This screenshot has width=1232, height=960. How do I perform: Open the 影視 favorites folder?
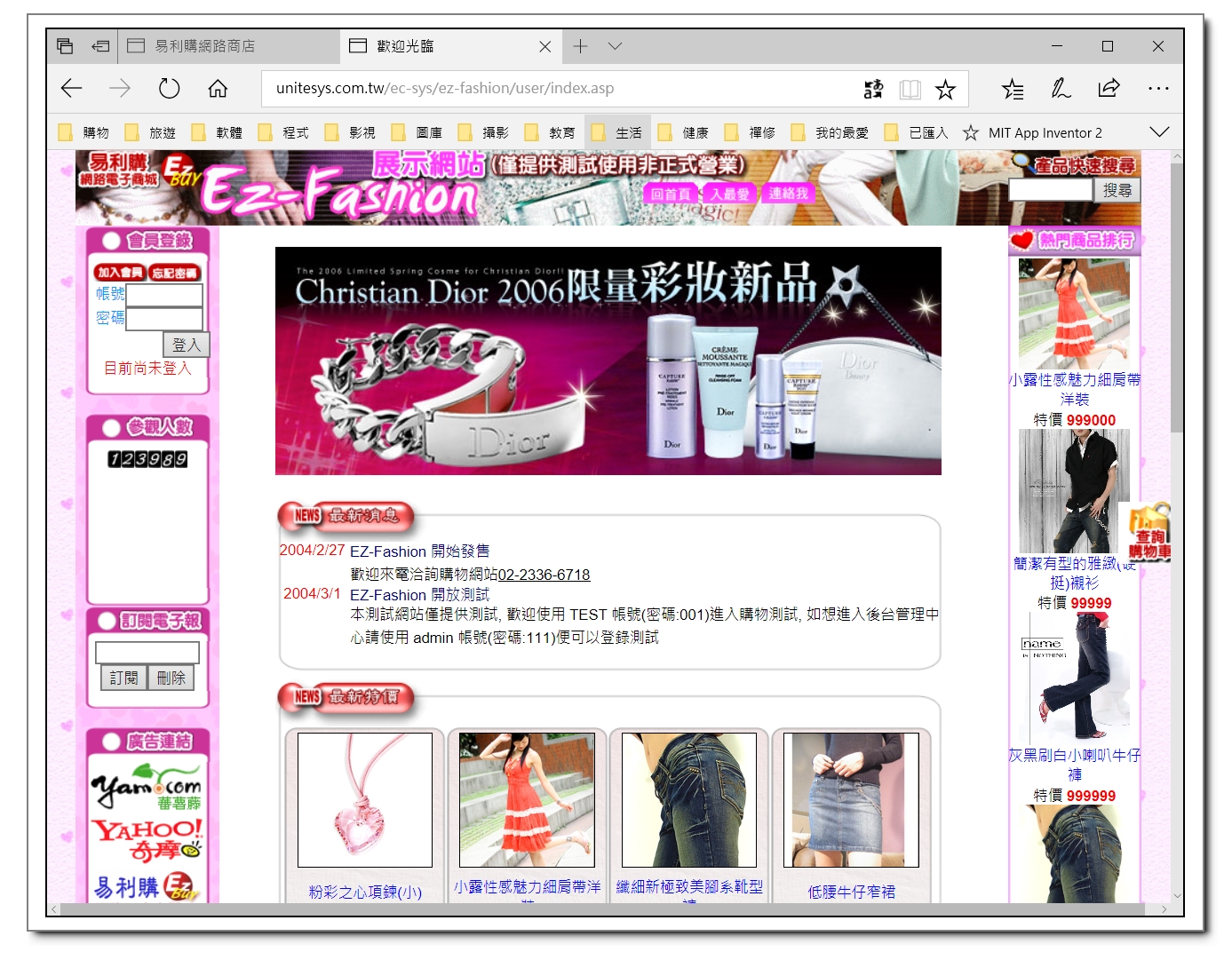coord(350,133)
